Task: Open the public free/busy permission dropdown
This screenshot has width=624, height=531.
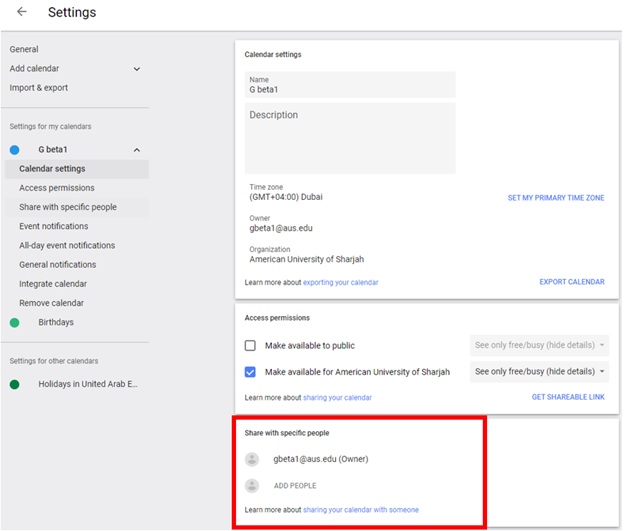Action: click(539, 345)
